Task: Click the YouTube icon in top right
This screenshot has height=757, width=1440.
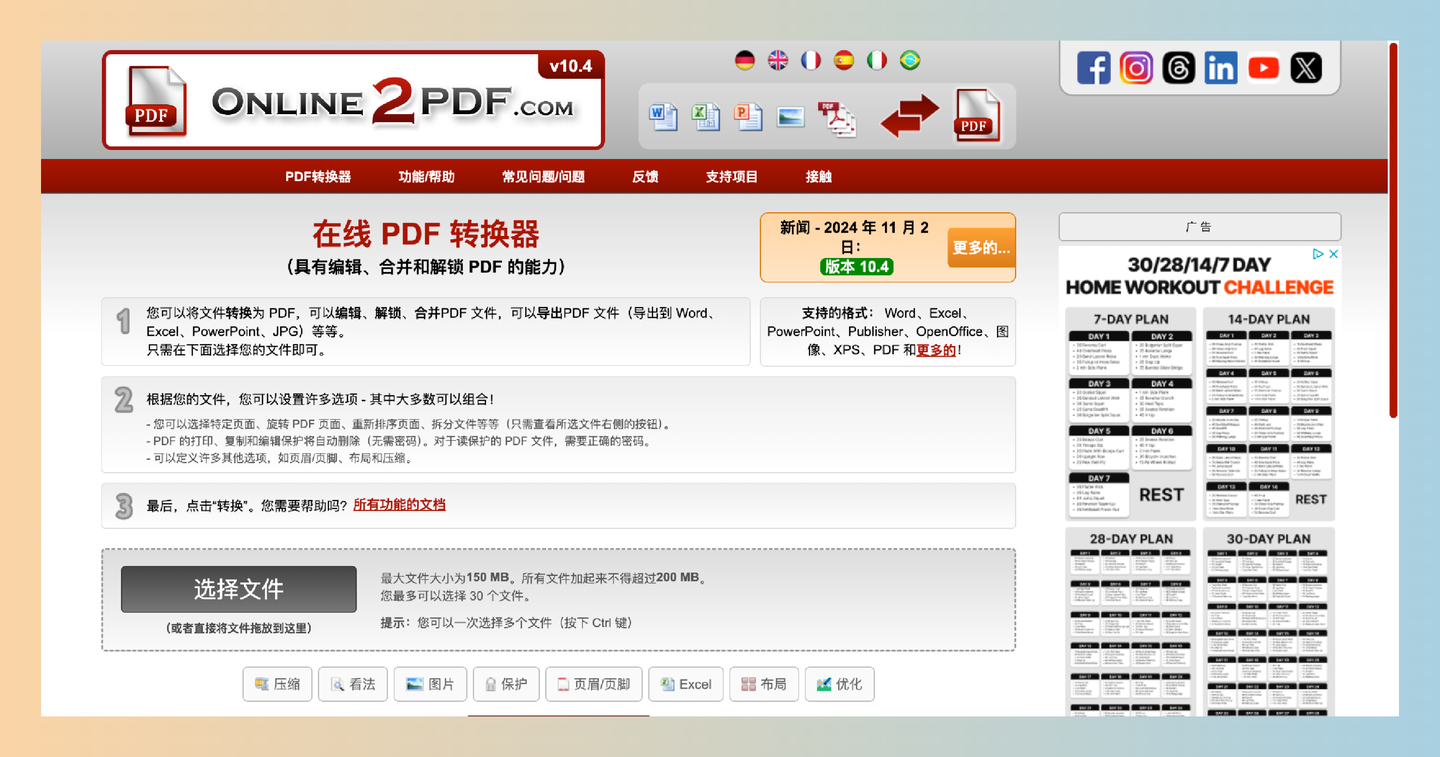Action: 1263,67
